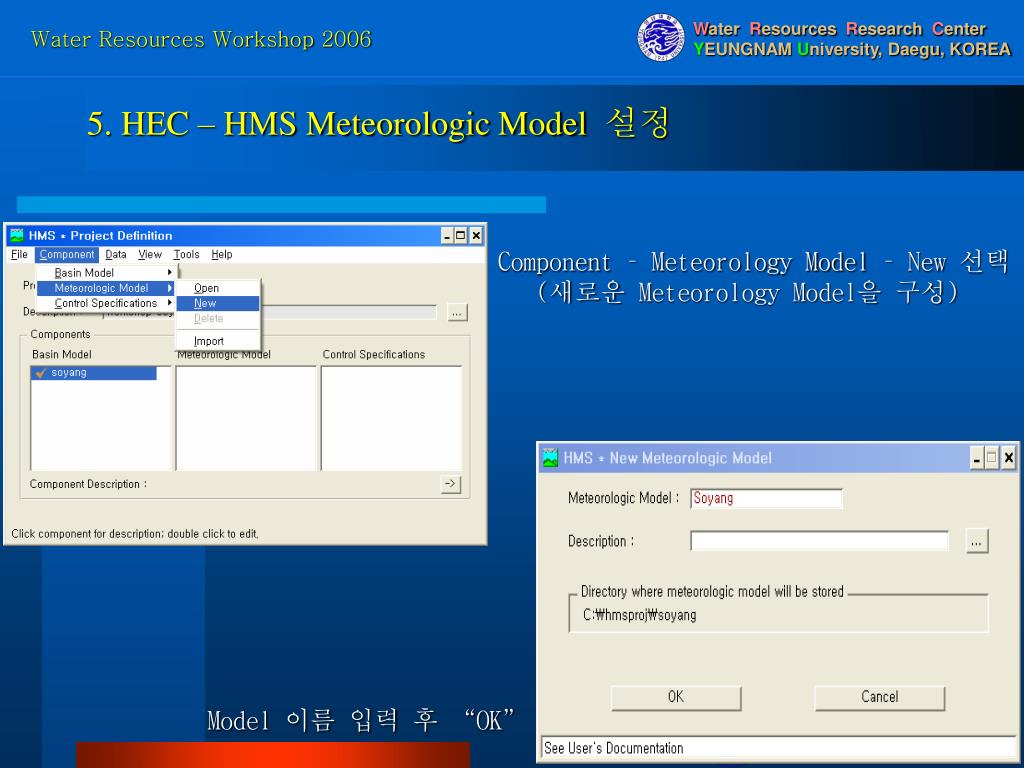
Task: Click the Meteorologic Model name field containing Soyang
Action: [766, 498]
